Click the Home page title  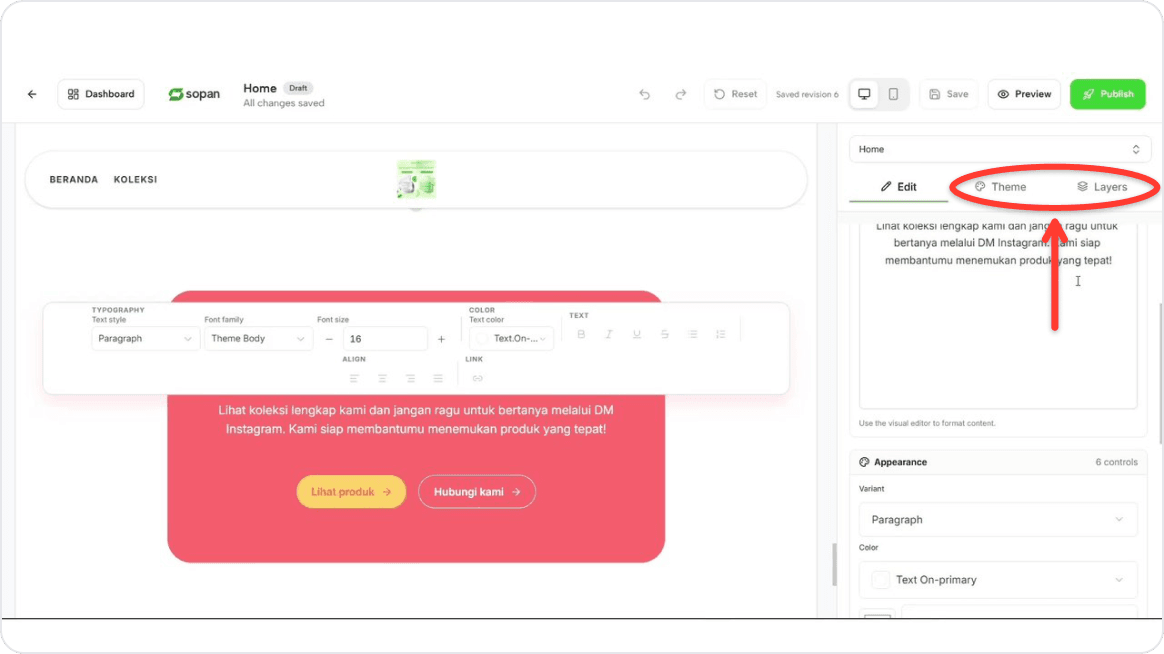tap(260, 88)
